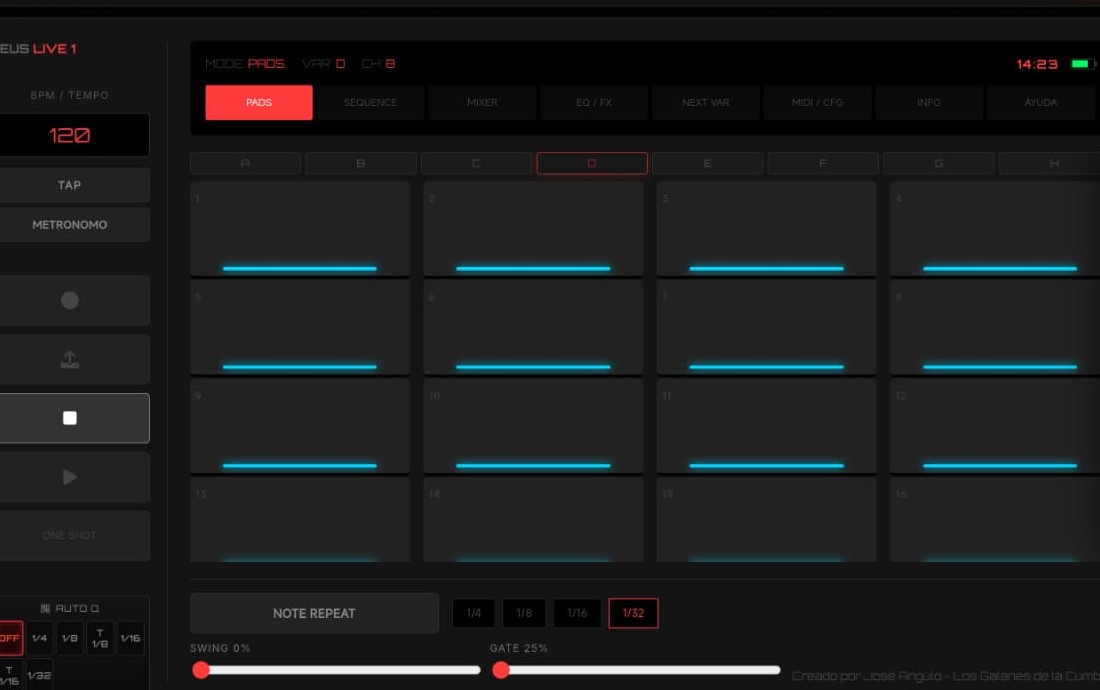Hit drum pad 14

coord(533,520)
